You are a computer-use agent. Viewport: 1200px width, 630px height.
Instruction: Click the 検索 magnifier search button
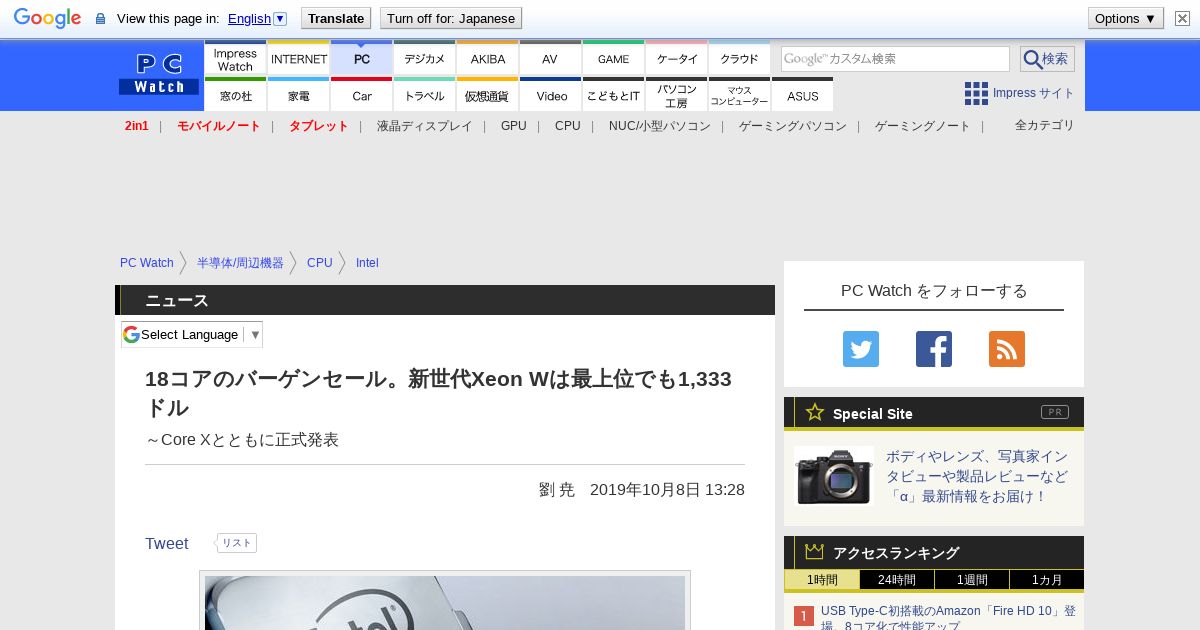click(x=1047, y=59)
